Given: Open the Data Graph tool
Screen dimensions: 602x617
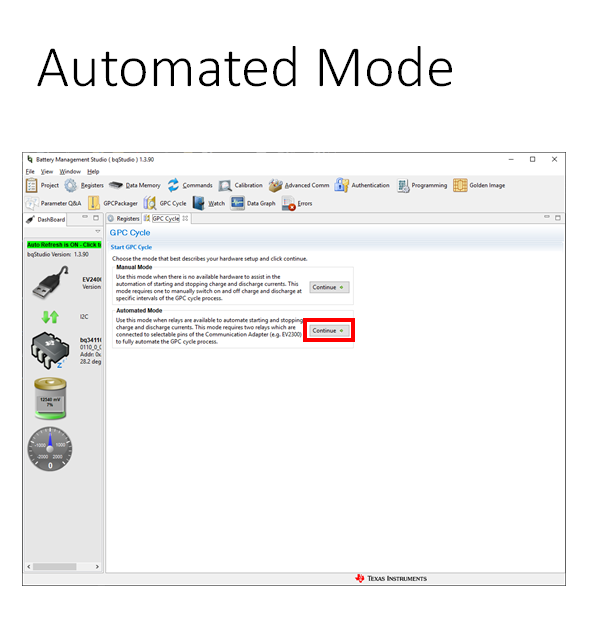Looking at the screenshot, I should [x=253, y=203].
